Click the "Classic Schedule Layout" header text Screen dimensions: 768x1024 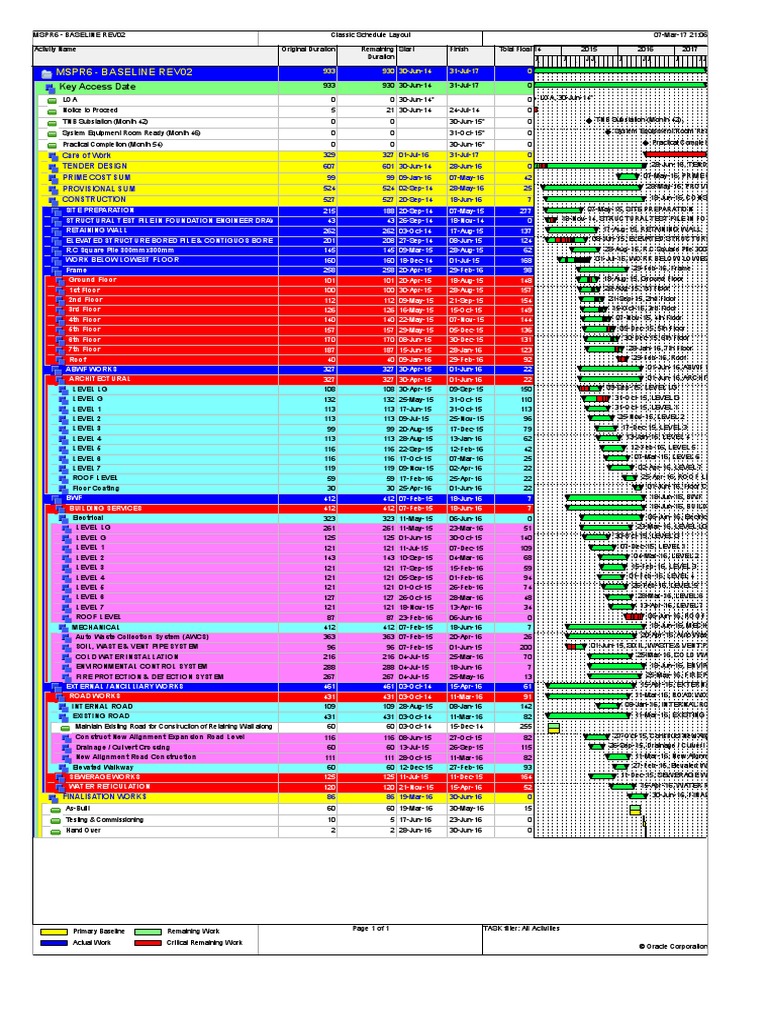(370, 35)
